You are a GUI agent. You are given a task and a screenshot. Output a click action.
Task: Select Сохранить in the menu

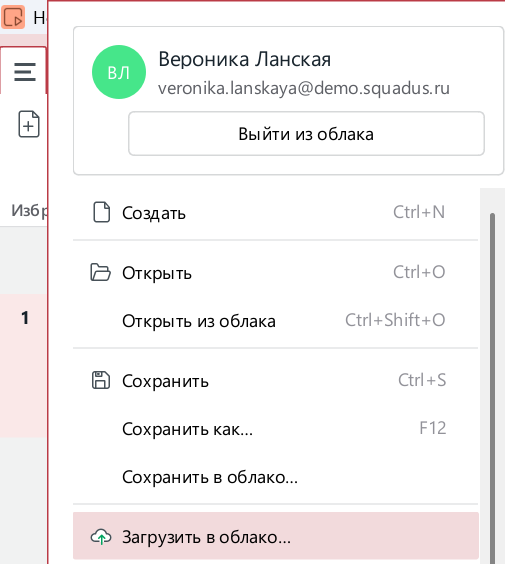click(276, 381)
